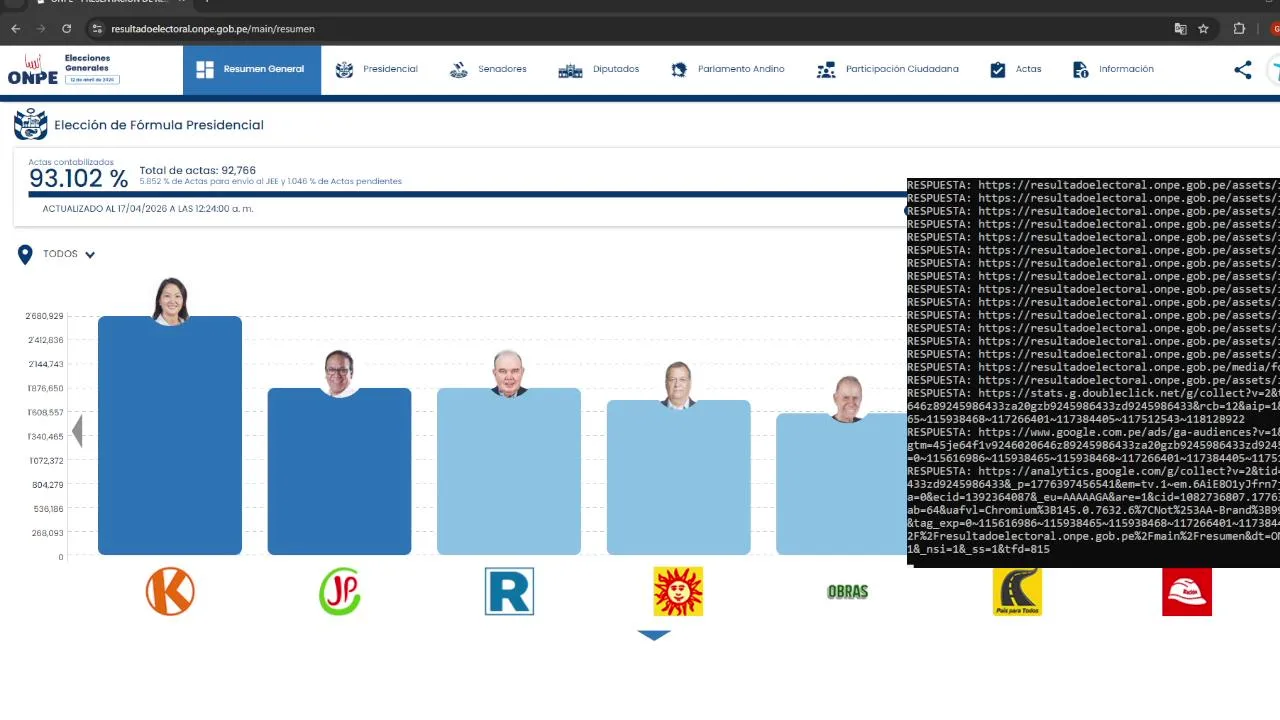Click the first candidate's photo (woman)
Image resolution: width=1280 pixels, height=720 pixels.
pyautogui.click(x=170, y=301)
